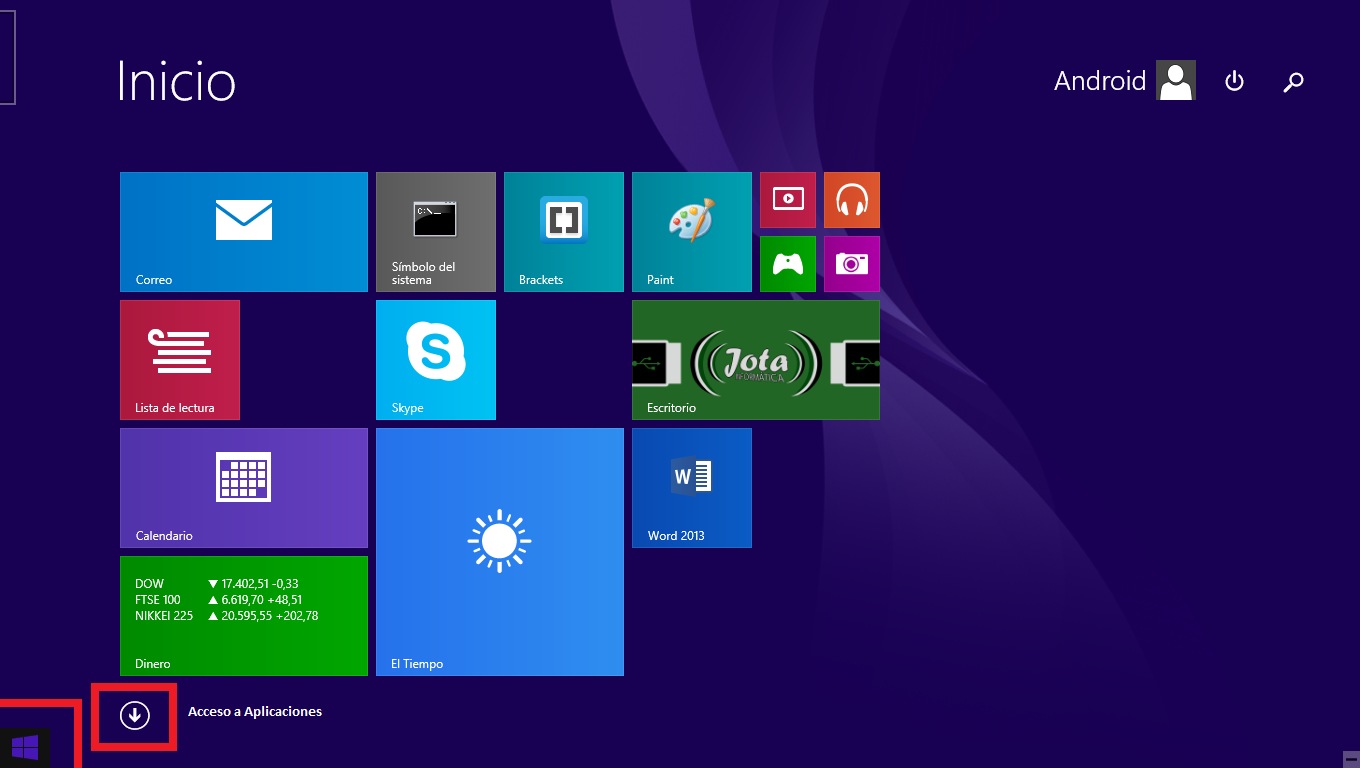Open the Dinero stock tile

243,615
